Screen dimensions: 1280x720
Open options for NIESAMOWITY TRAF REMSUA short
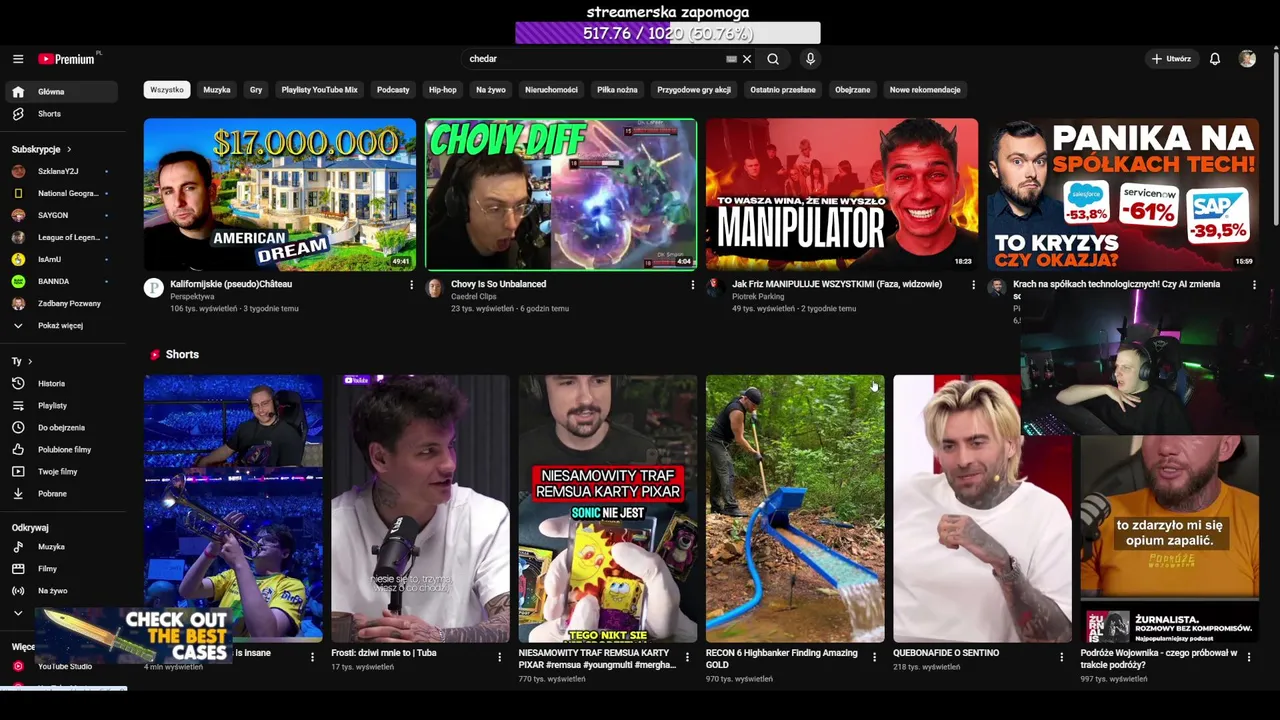coord(687,657)
